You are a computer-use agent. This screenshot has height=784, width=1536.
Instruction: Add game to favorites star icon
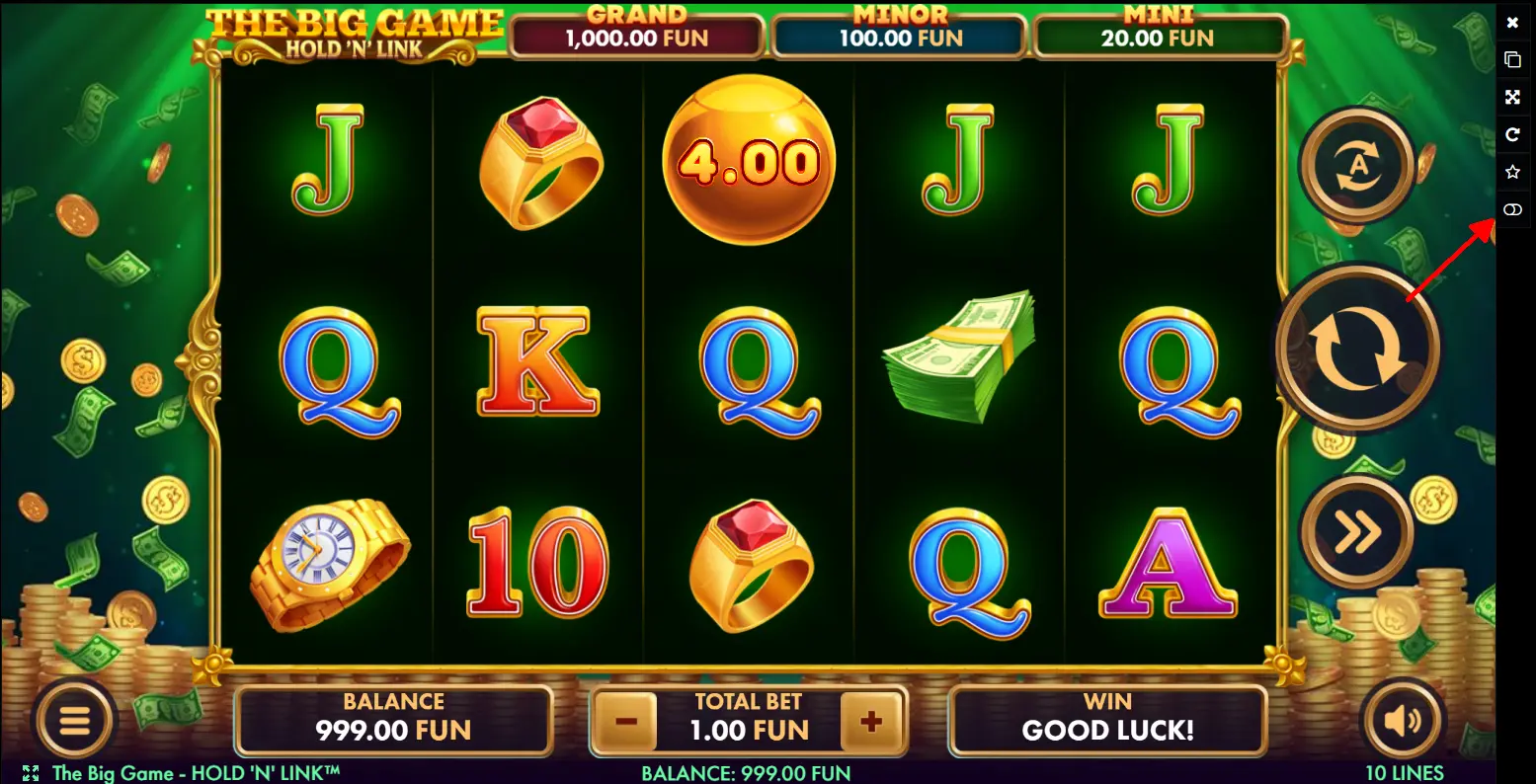(1512, 172)
